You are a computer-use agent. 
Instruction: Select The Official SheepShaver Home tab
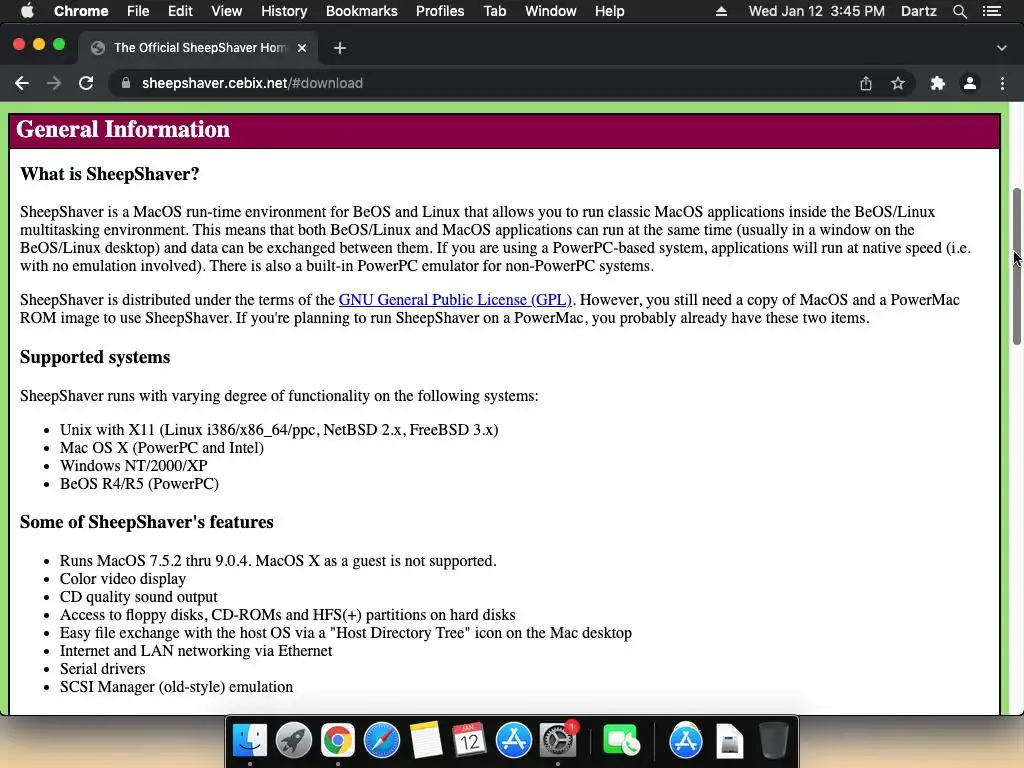point(199,48)
